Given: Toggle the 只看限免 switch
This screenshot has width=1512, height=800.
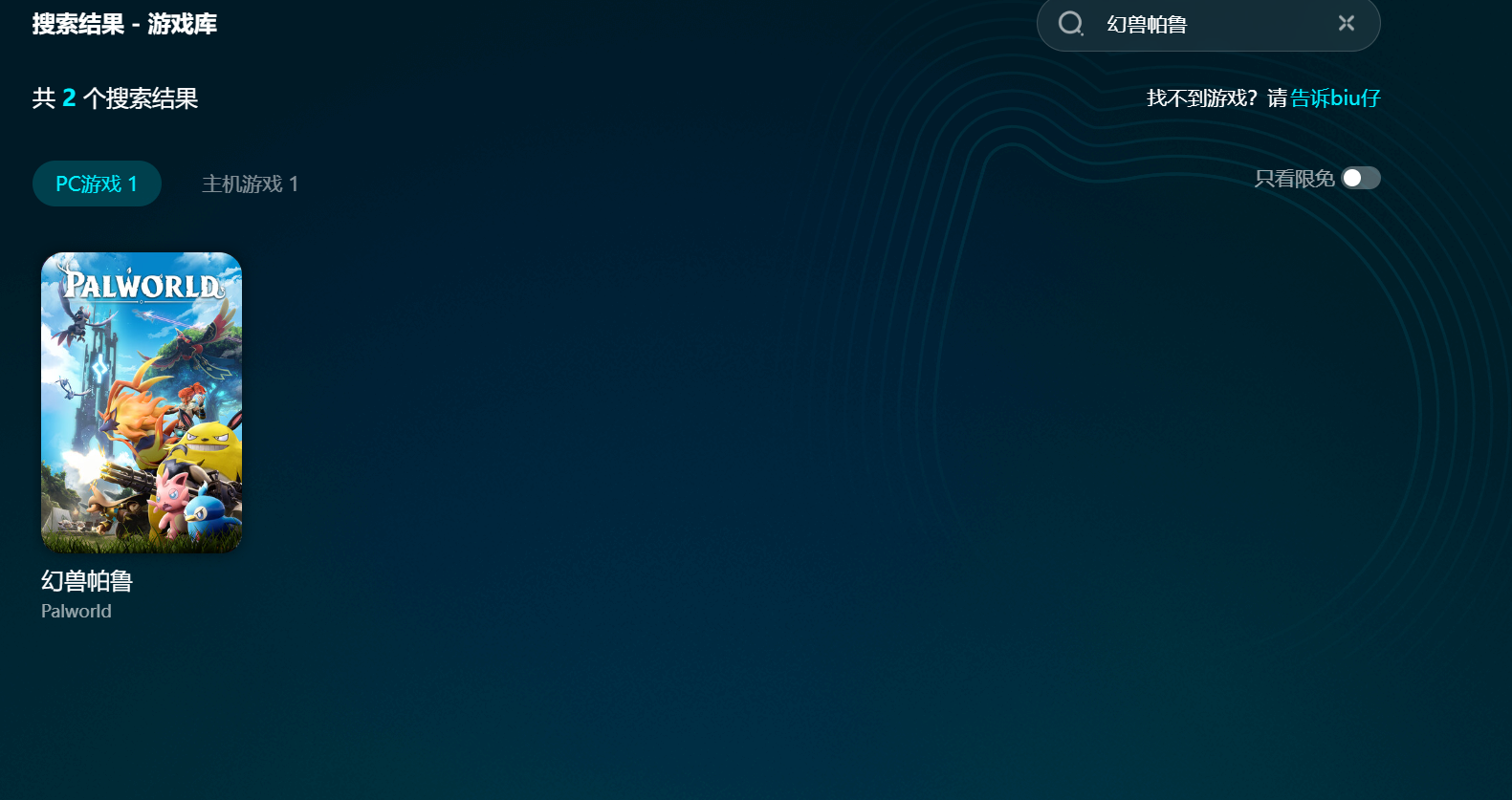Looking at the screenshot, I should pos(1361,178).
